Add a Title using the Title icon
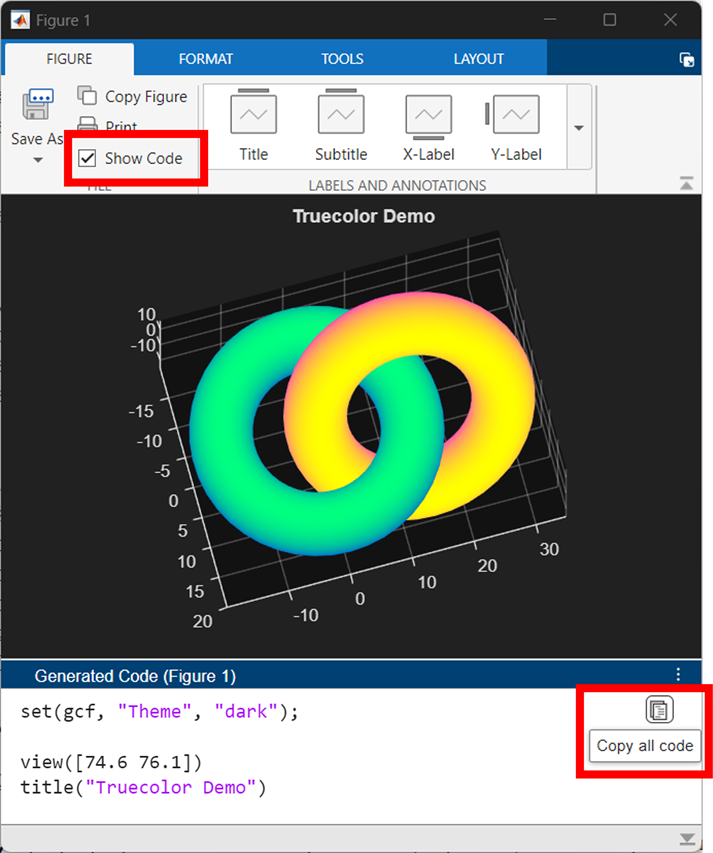This screenshot has height=853, width=713. click(x=254, y=115)
